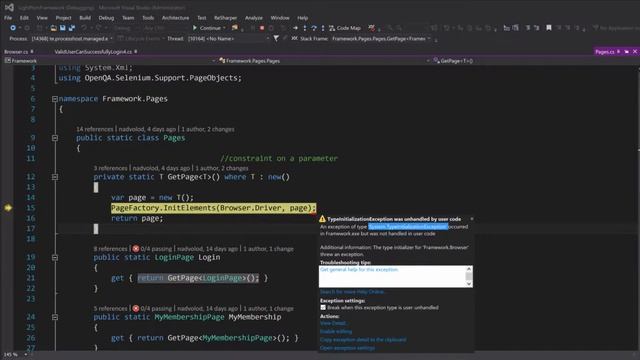Open the Continue button dropdown arrow
The image size is (640, 360).
224,28
